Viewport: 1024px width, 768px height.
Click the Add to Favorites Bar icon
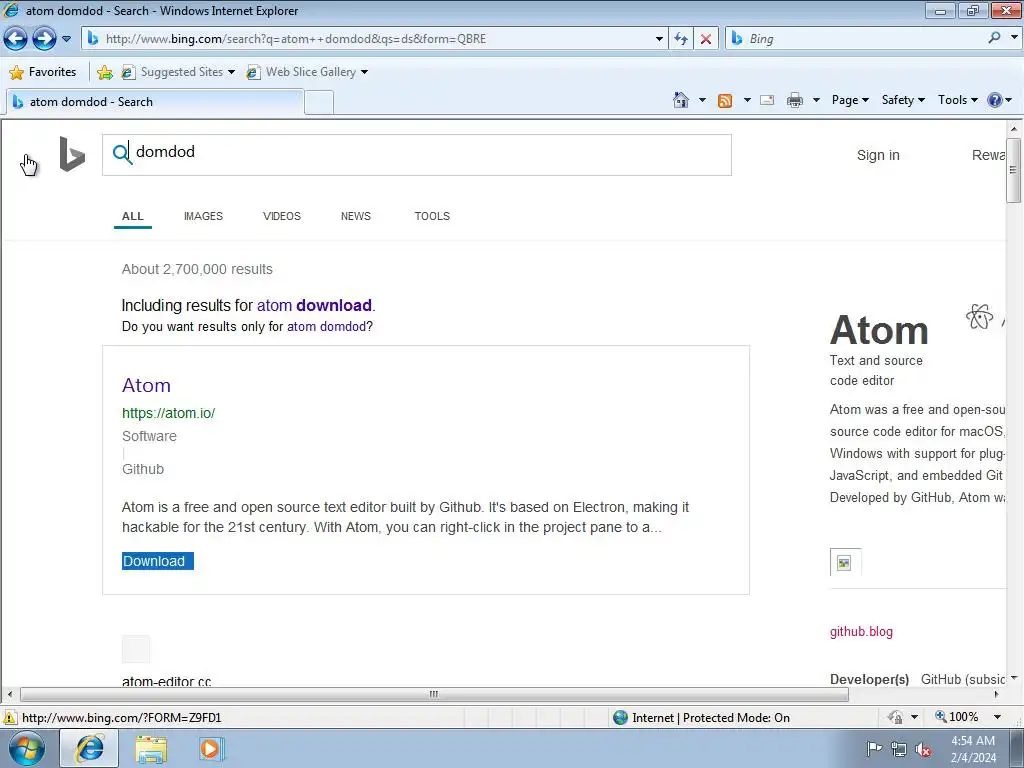click(104, 72)
